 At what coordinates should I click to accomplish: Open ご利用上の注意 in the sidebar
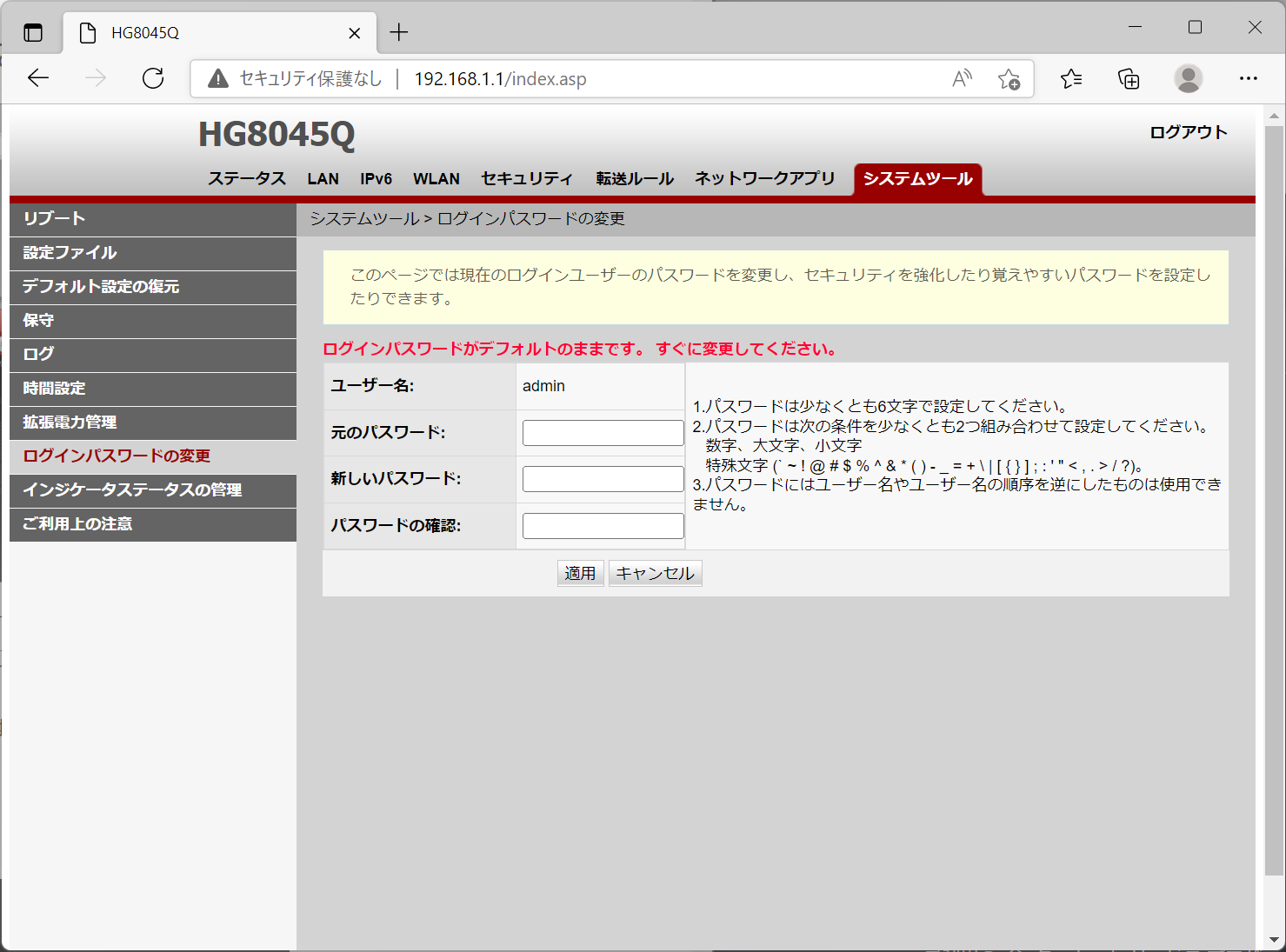click(x=153, y=524)
